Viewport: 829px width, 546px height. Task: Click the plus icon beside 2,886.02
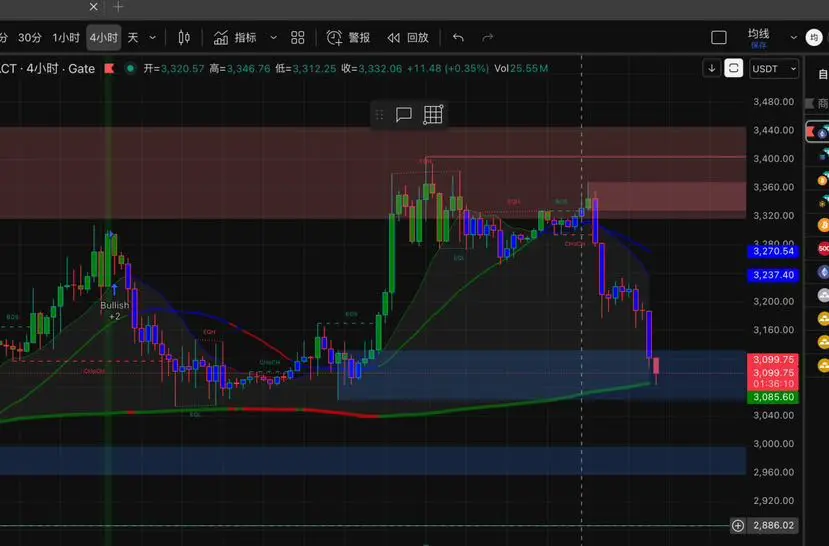pos(738,525)
